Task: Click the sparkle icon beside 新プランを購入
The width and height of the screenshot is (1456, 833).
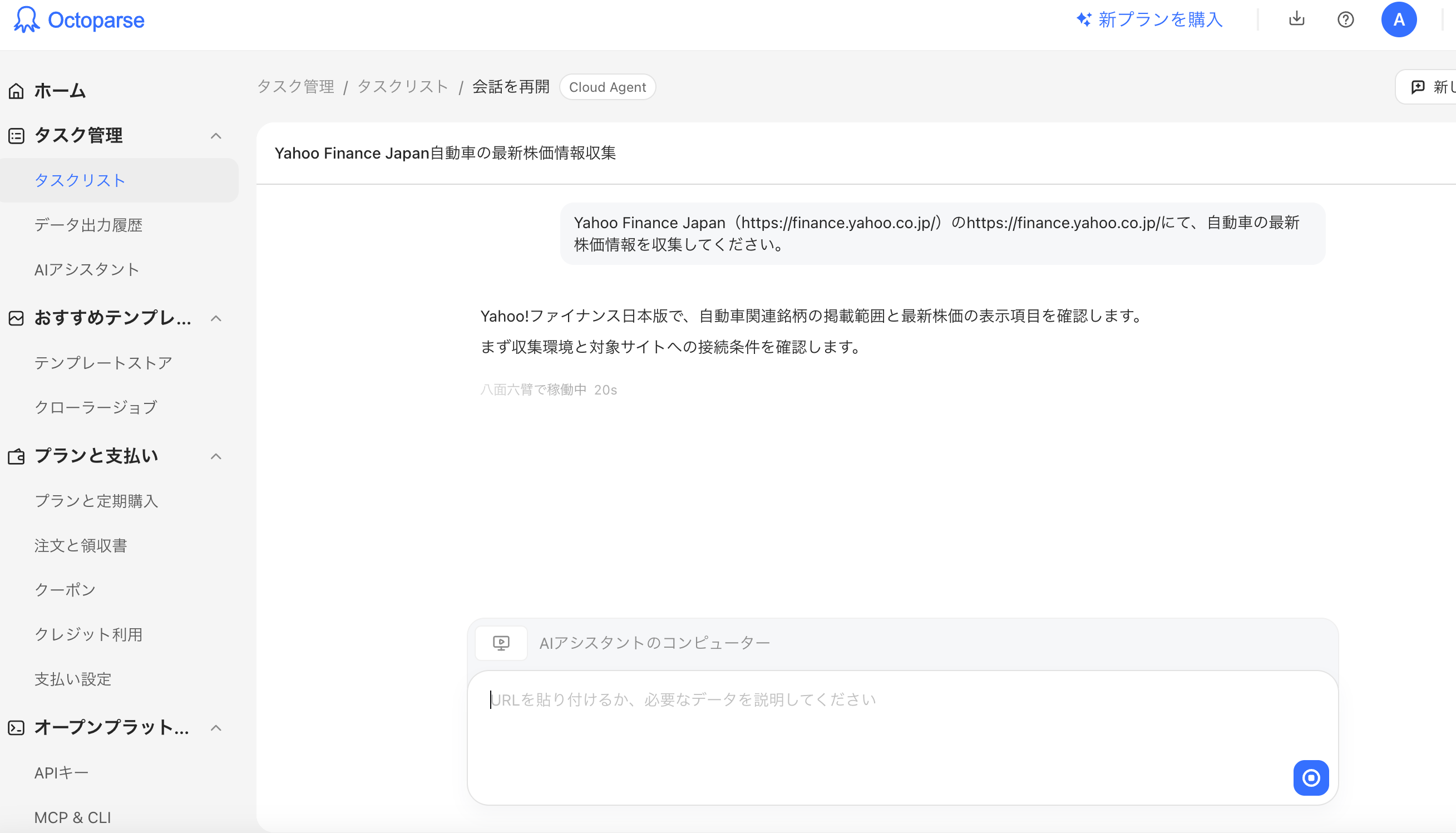Action: [x=1083, y=19]
